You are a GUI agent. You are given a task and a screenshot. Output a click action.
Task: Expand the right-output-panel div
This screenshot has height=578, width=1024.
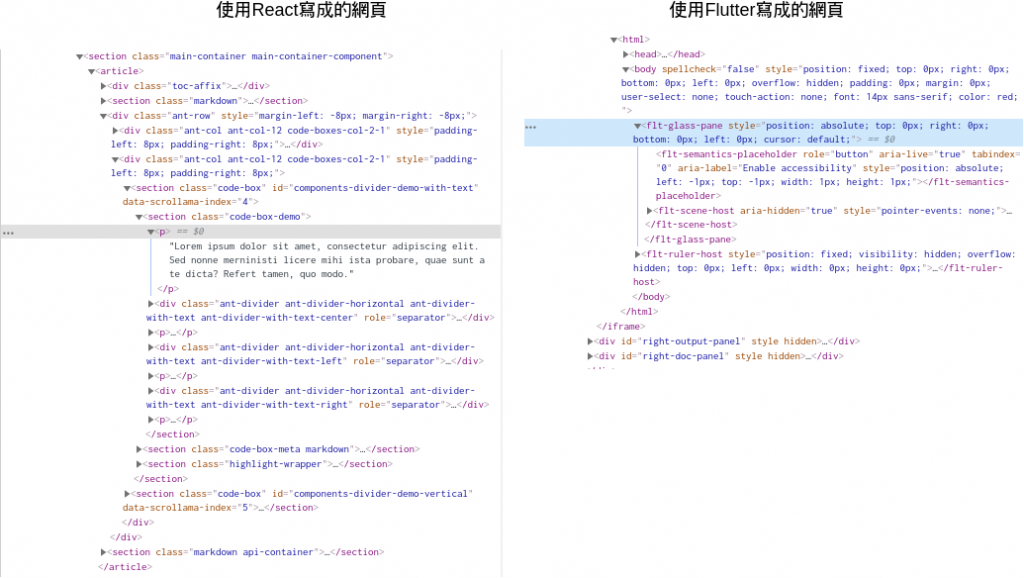pyautogui.click(x=590, y=342)
